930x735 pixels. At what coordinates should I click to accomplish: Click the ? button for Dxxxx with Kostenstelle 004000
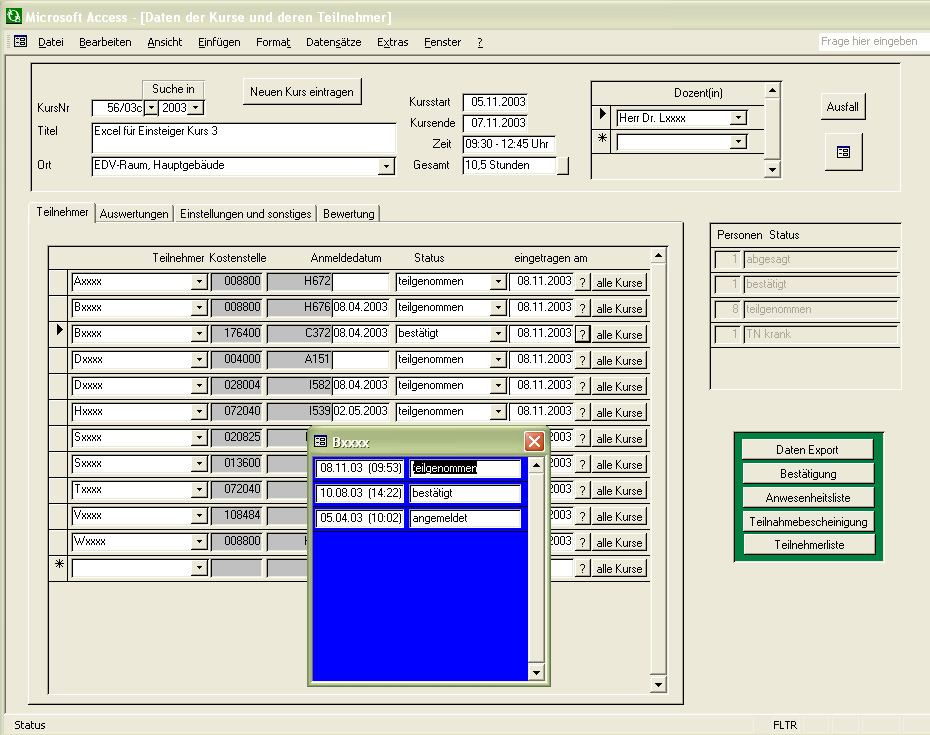582,361
